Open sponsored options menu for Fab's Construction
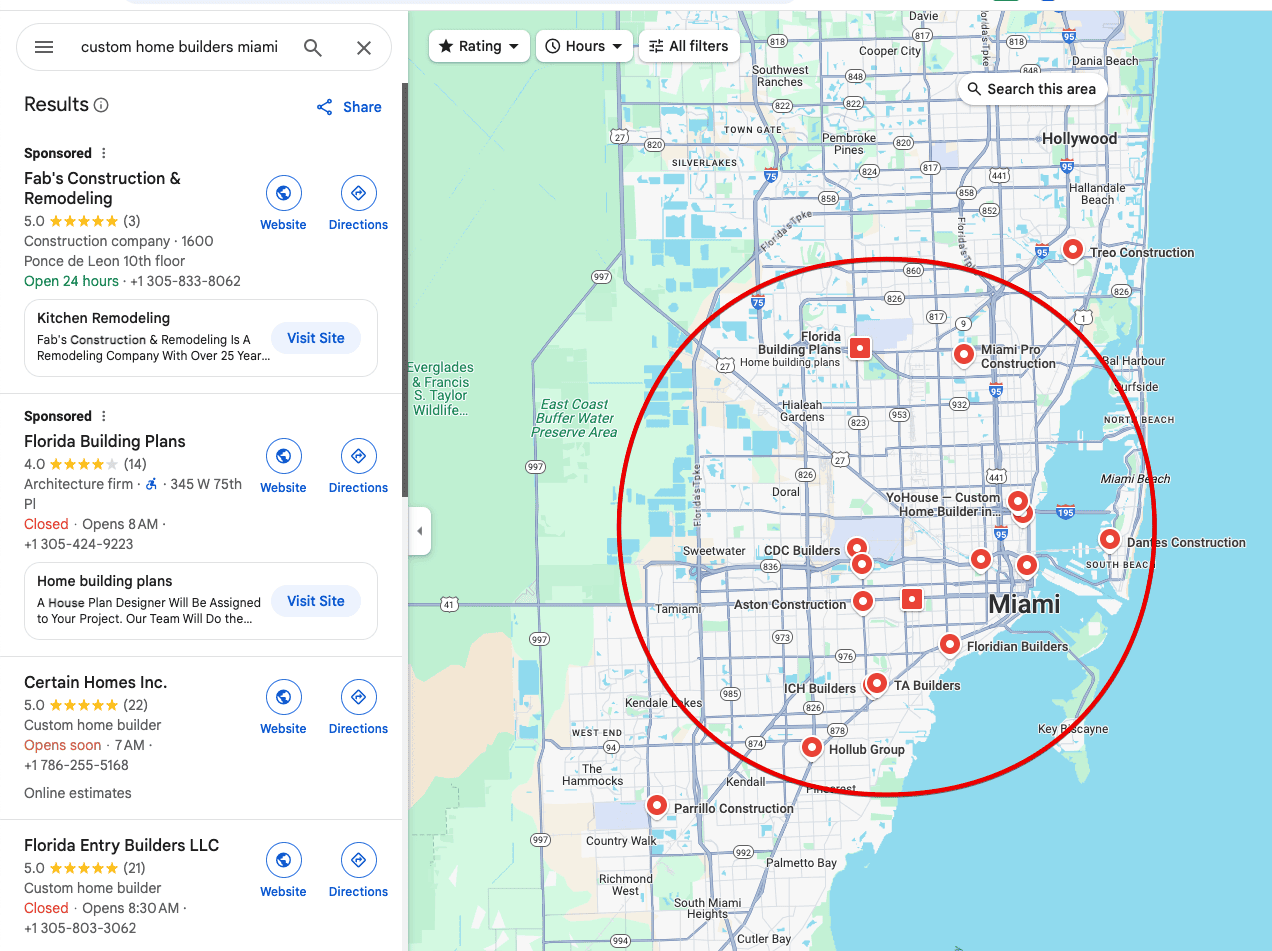 [x=103, y=153]
